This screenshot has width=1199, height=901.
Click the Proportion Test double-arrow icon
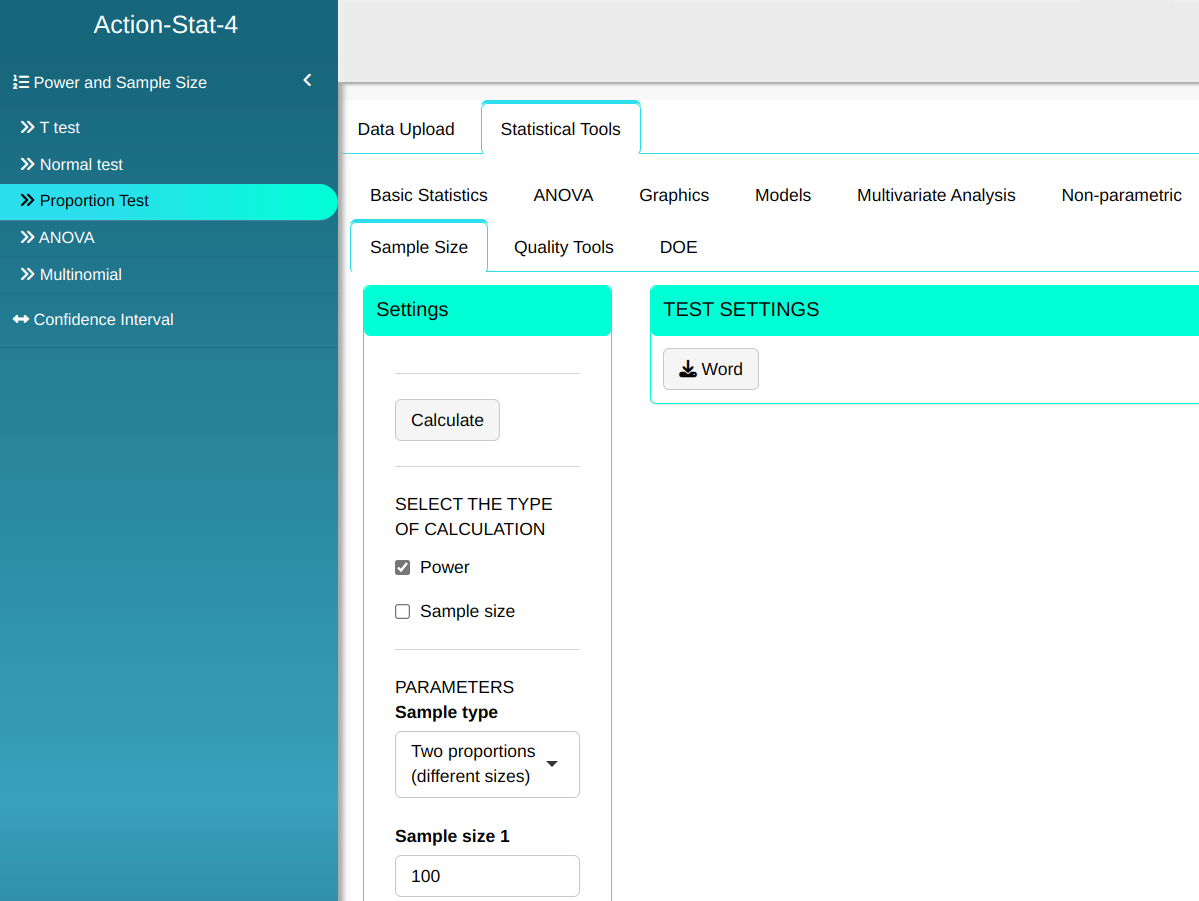point(27,201)
